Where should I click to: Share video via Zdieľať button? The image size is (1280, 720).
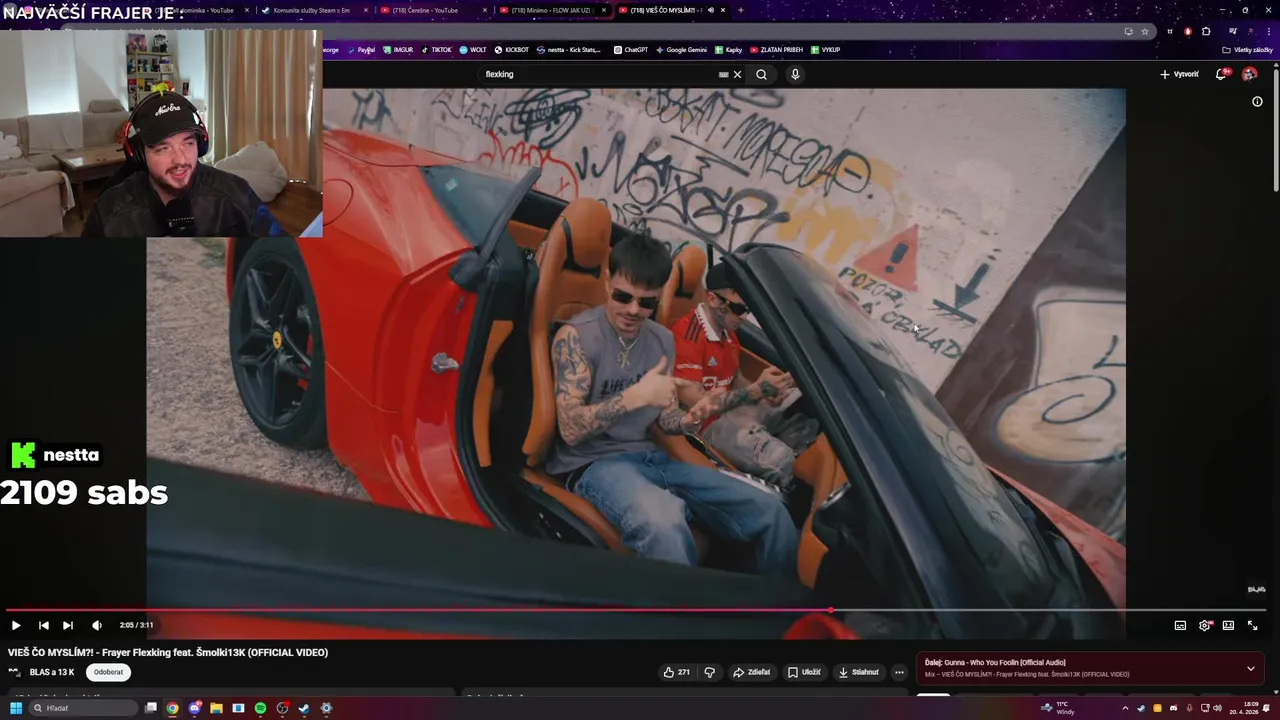(x=752, y=672)
